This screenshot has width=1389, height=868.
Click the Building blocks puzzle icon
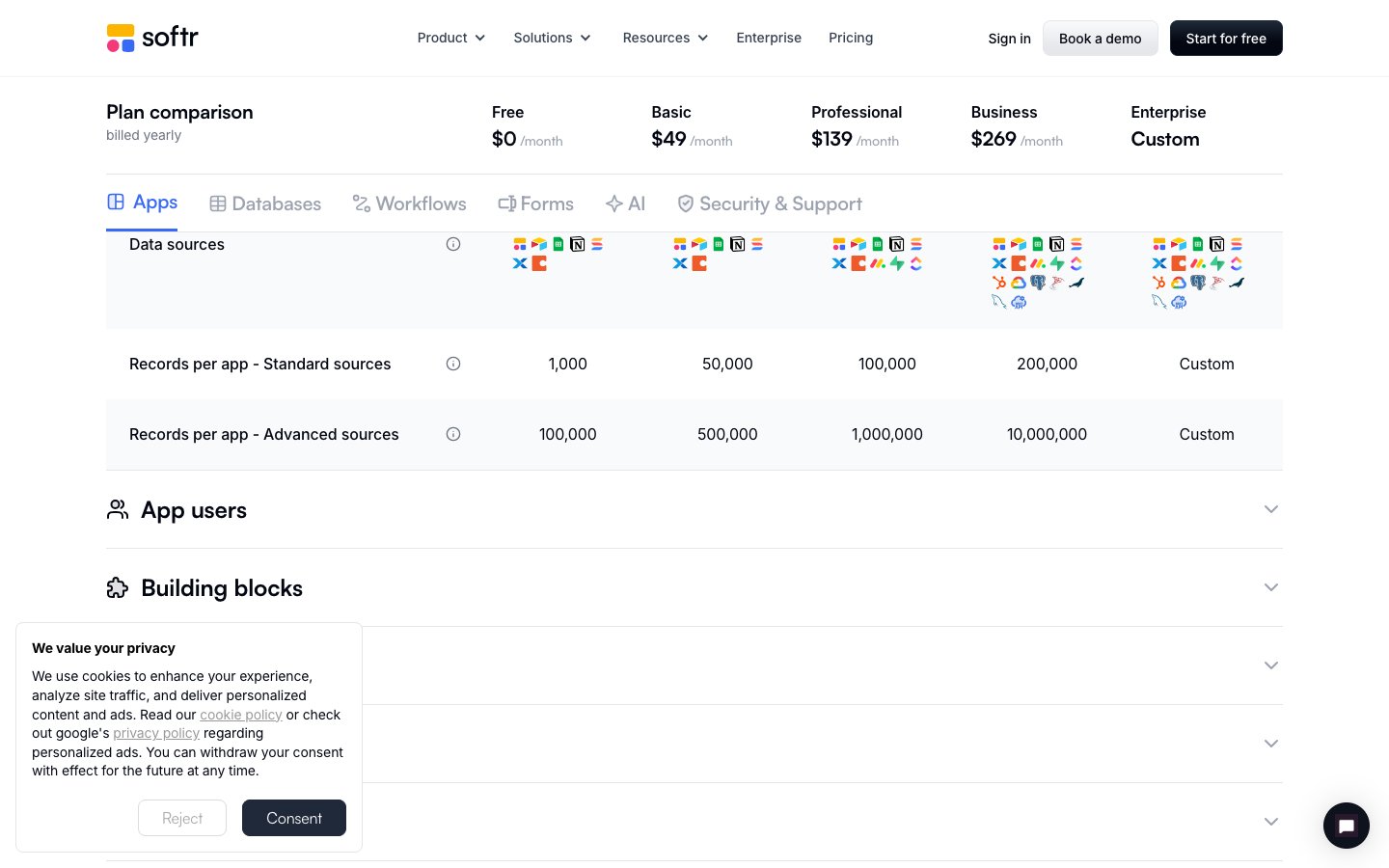118,587
